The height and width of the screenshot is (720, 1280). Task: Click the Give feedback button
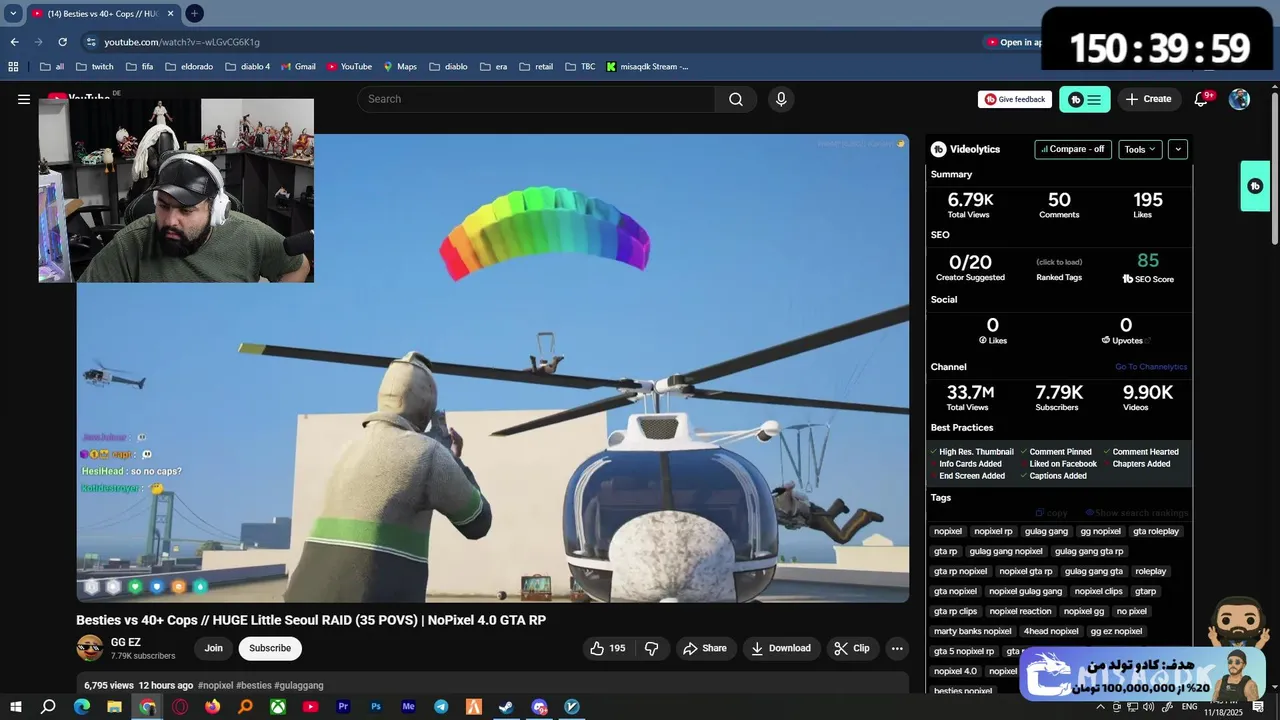coord(1015,99)
